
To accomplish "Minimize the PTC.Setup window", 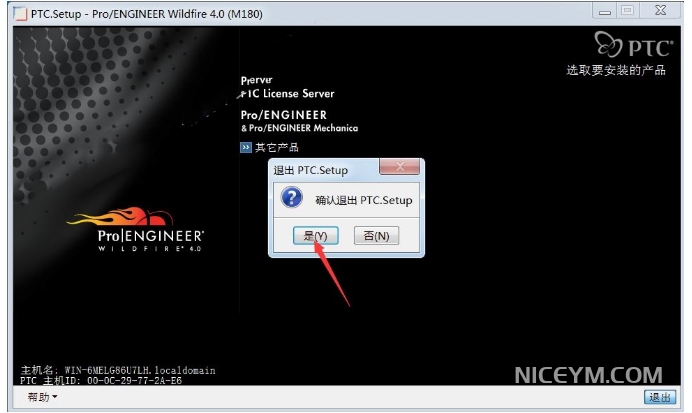I will pyautogui.click(x=605, y=11).
